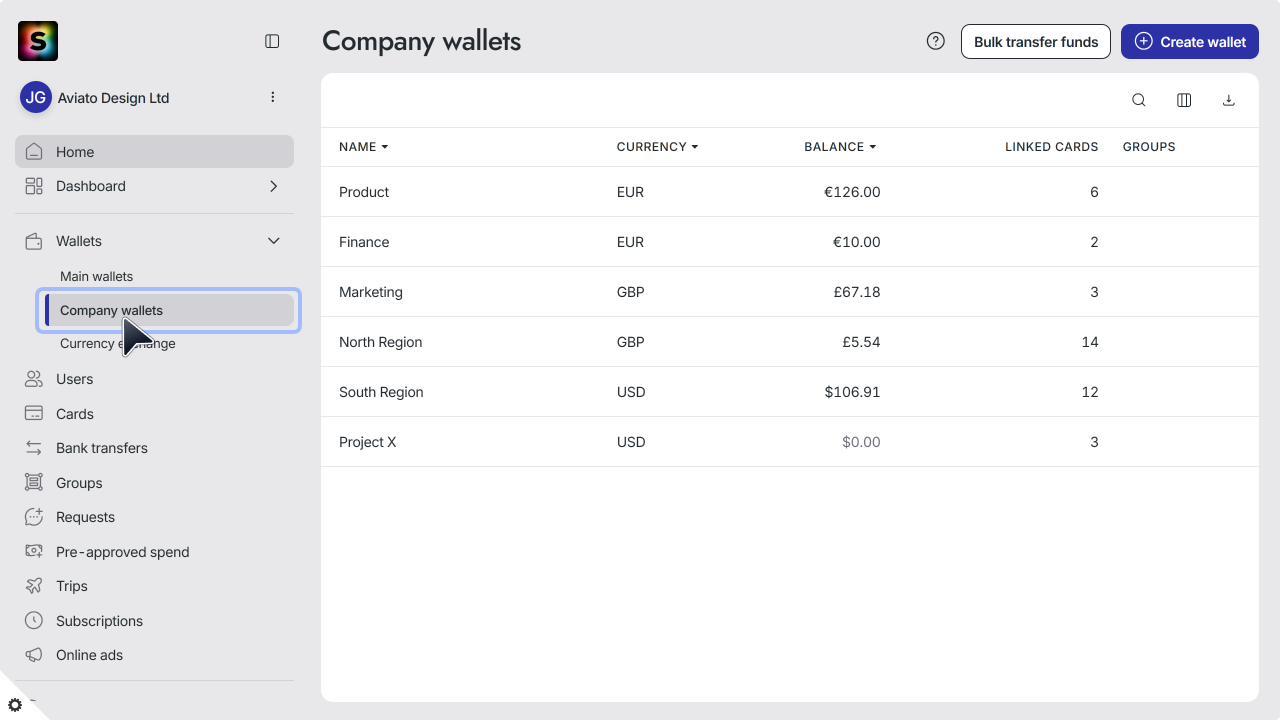
Task: Open Main wallets page
Action: 96,276
